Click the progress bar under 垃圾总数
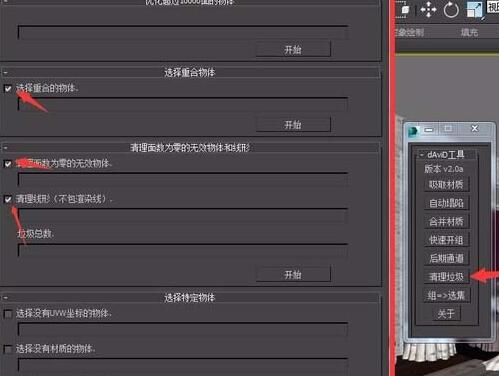This screenshot has width=499, height=376. 183,250
